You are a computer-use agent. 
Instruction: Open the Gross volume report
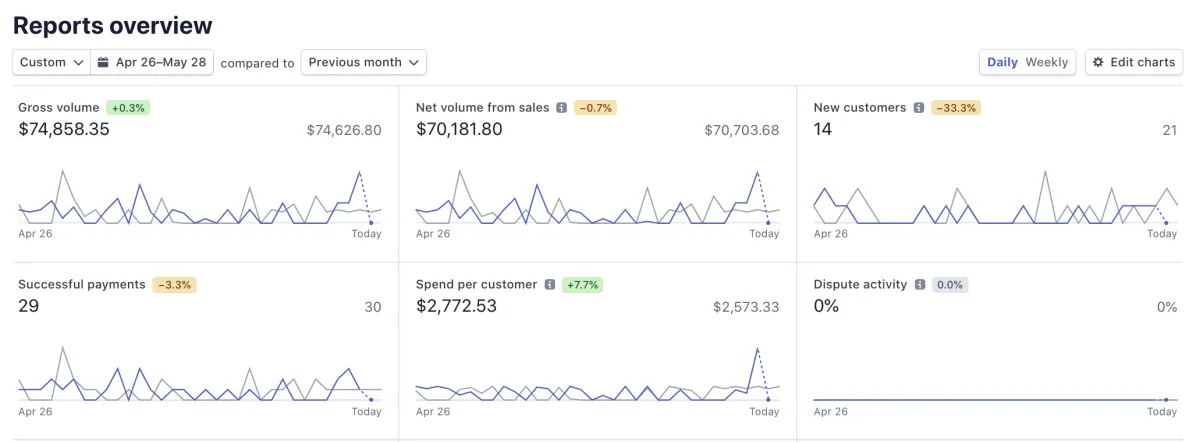click(x=59, y=108)
